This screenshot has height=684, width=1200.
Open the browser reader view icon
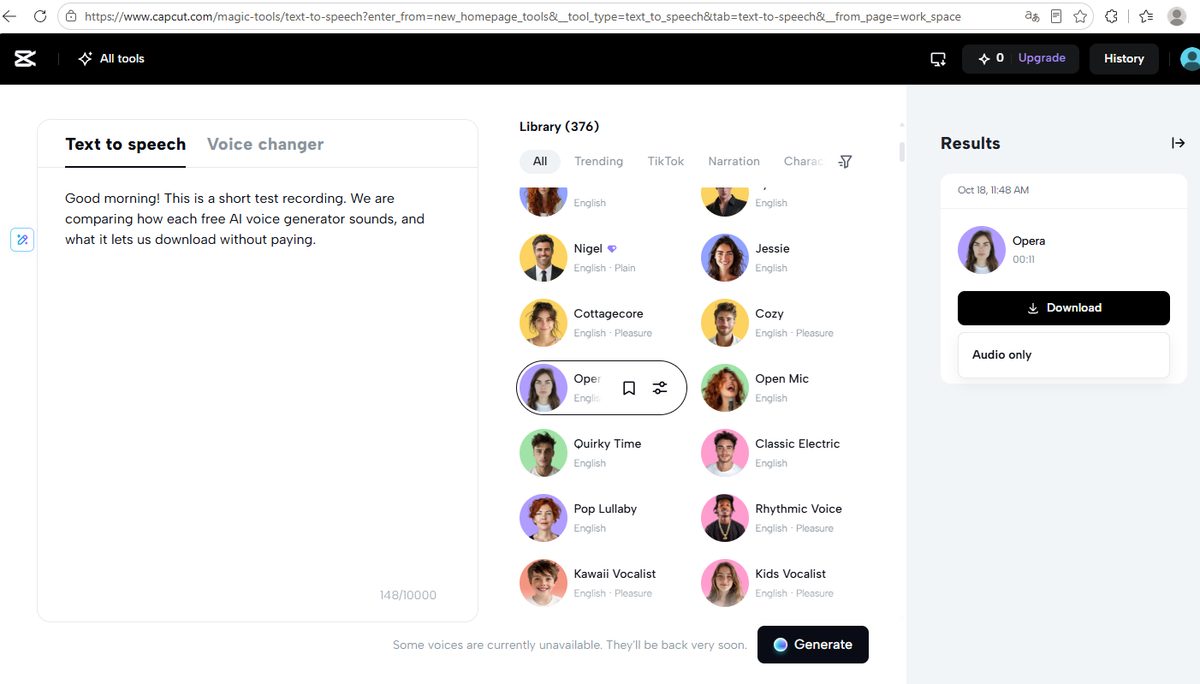click(1056, 16)
